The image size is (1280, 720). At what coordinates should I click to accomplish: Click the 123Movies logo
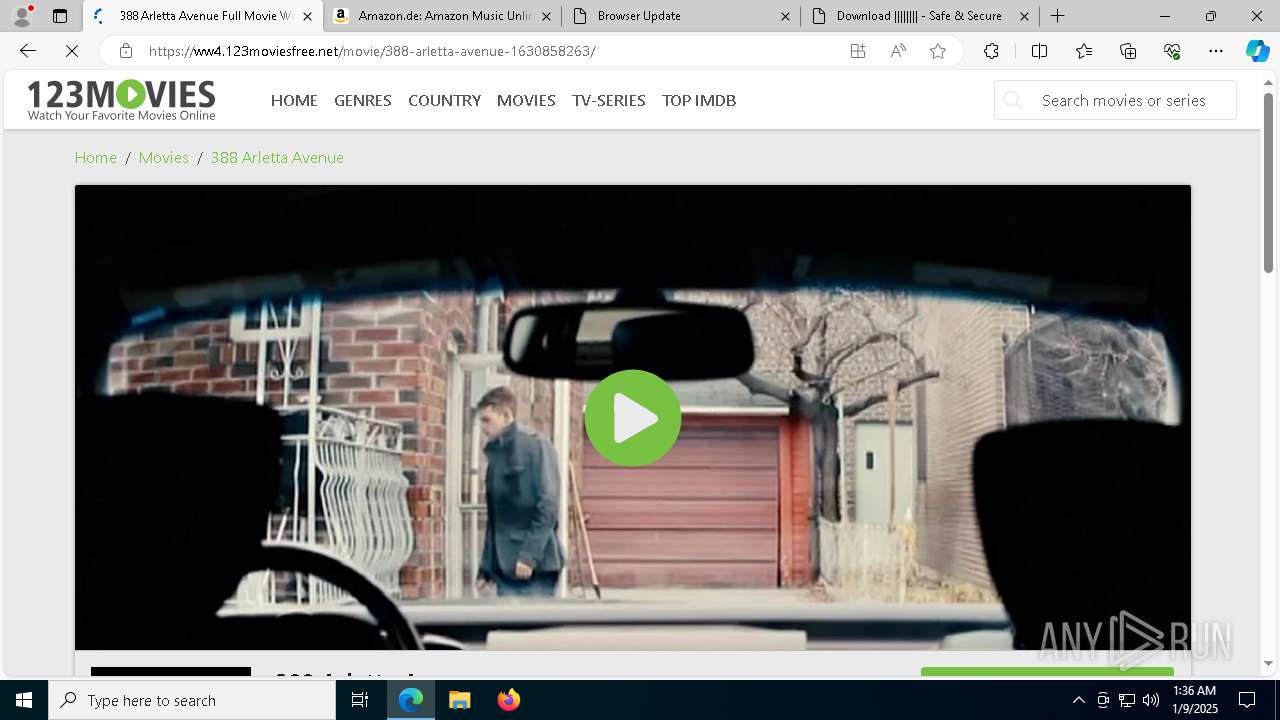pos(121,100)
